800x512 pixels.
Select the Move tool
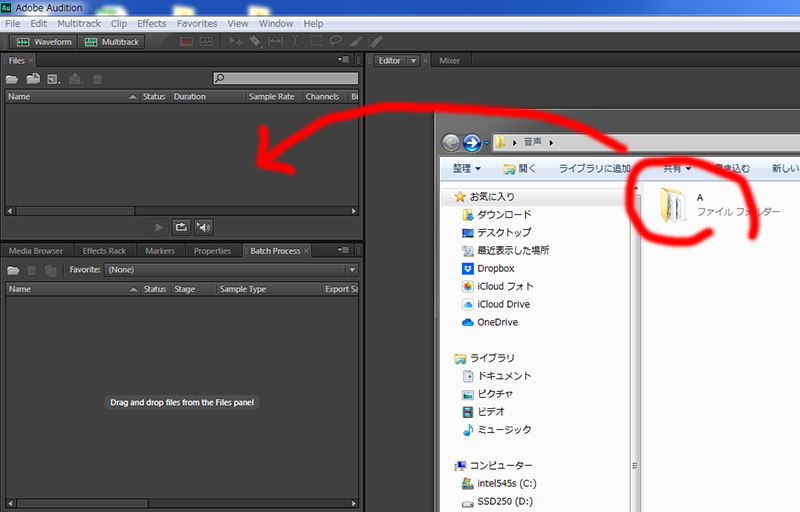(235, 41)
